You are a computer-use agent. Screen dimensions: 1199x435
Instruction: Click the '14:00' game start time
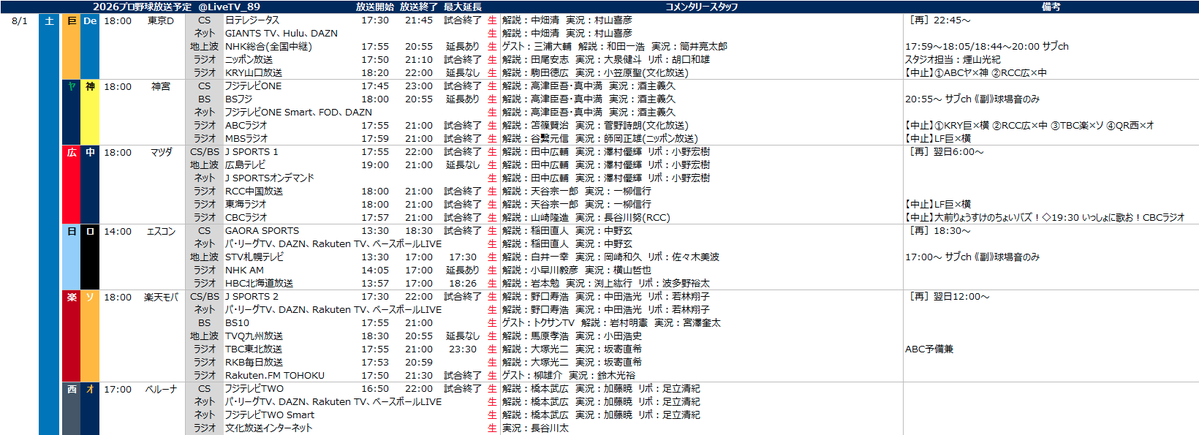click(116, 231)
